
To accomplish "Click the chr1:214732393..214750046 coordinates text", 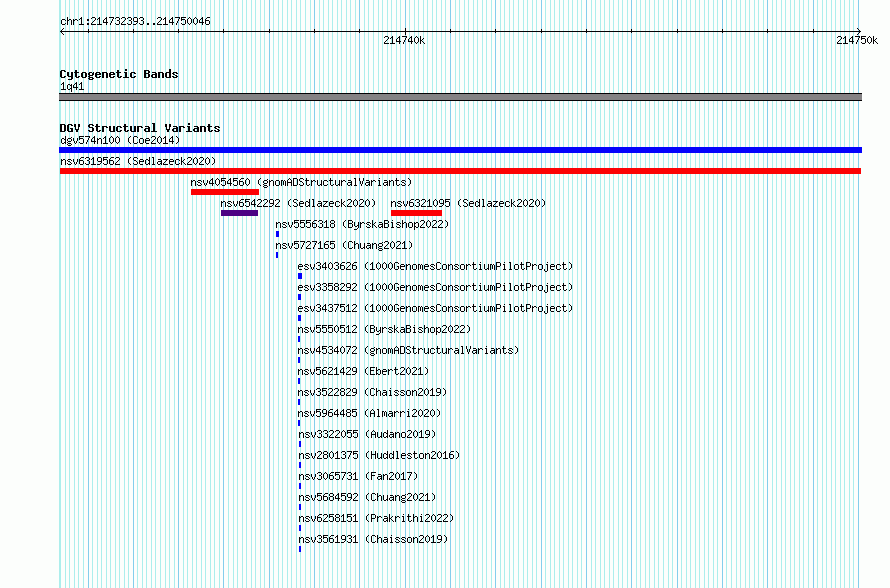I will click(135, 22).
